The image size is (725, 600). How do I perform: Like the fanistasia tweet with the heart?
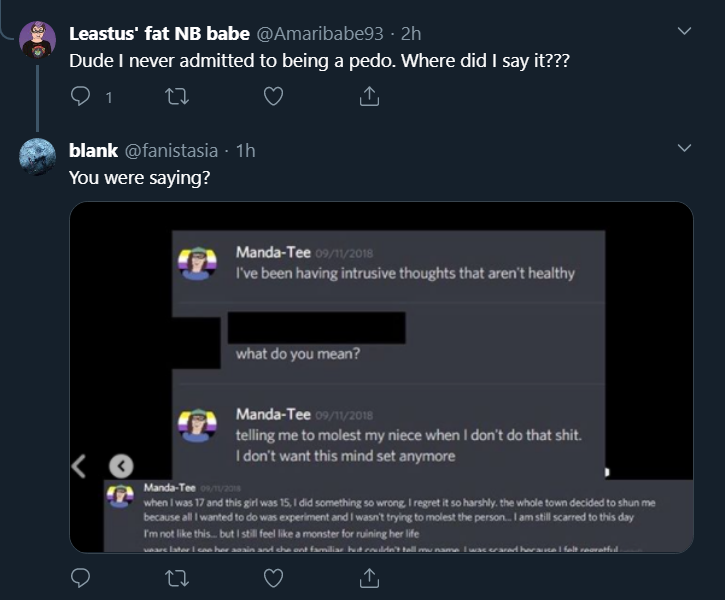[x=273, y=577]
